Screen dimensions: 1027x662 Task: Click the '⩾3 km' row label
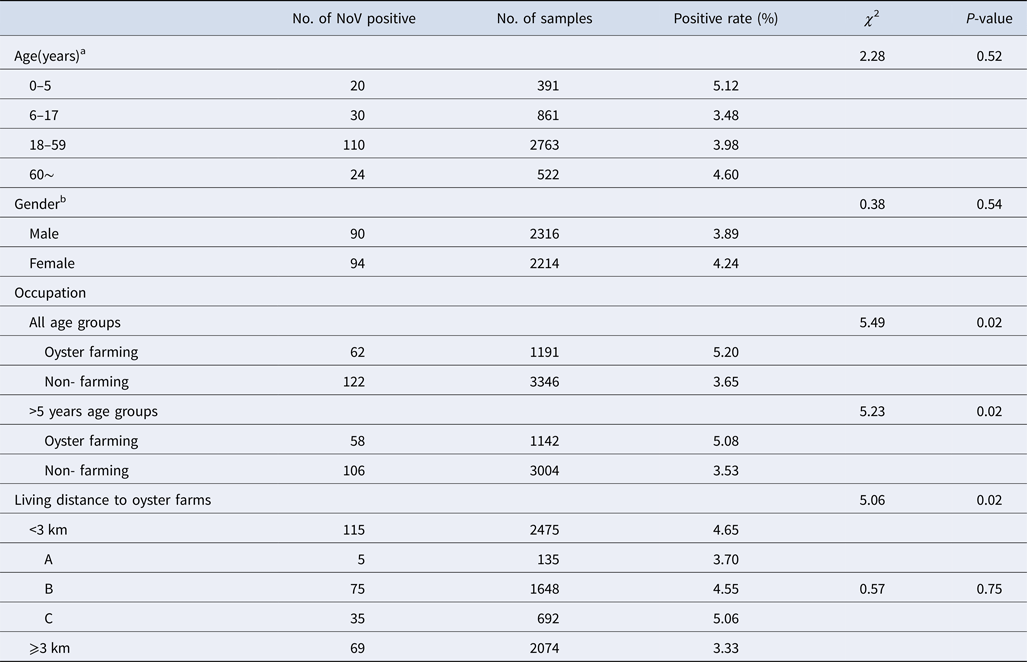pyautogui.click(x=48, y=648)
